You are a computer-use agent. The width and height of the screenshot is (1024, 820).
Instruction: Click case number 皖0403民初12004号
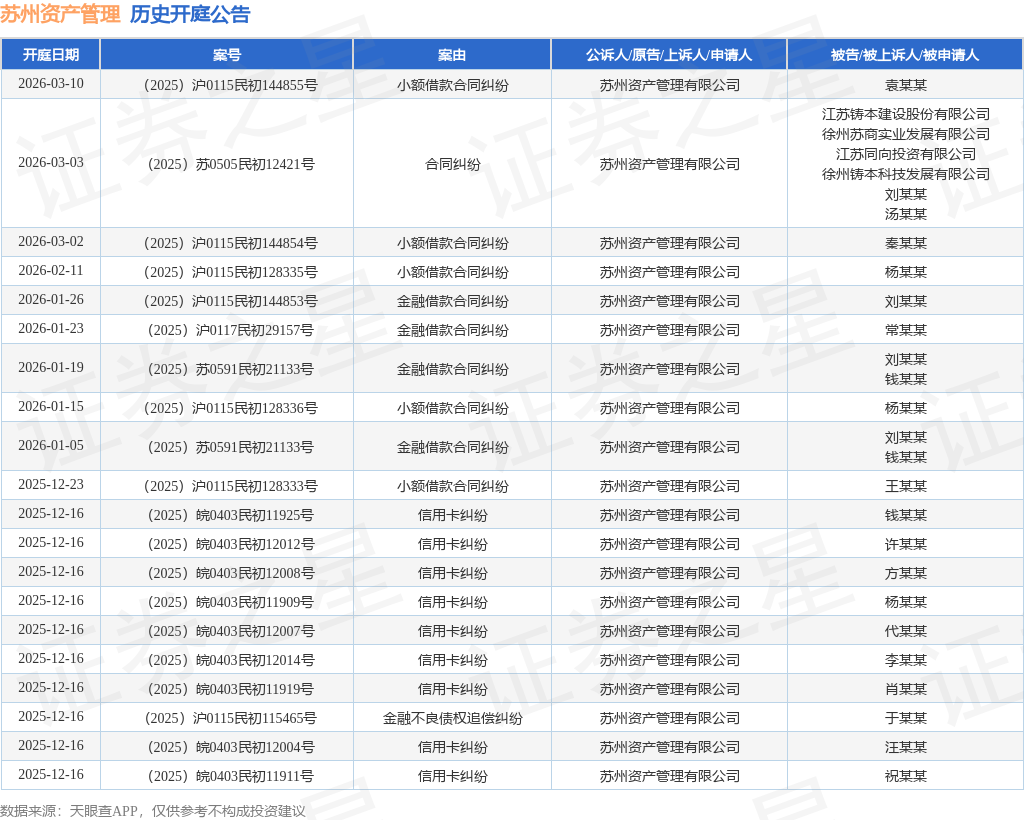[231, 748]
